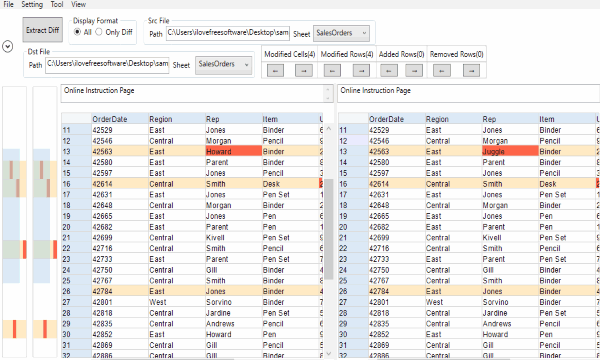
Task: Click the second diff overview minimap strip
Action: (x=45, y=222)
